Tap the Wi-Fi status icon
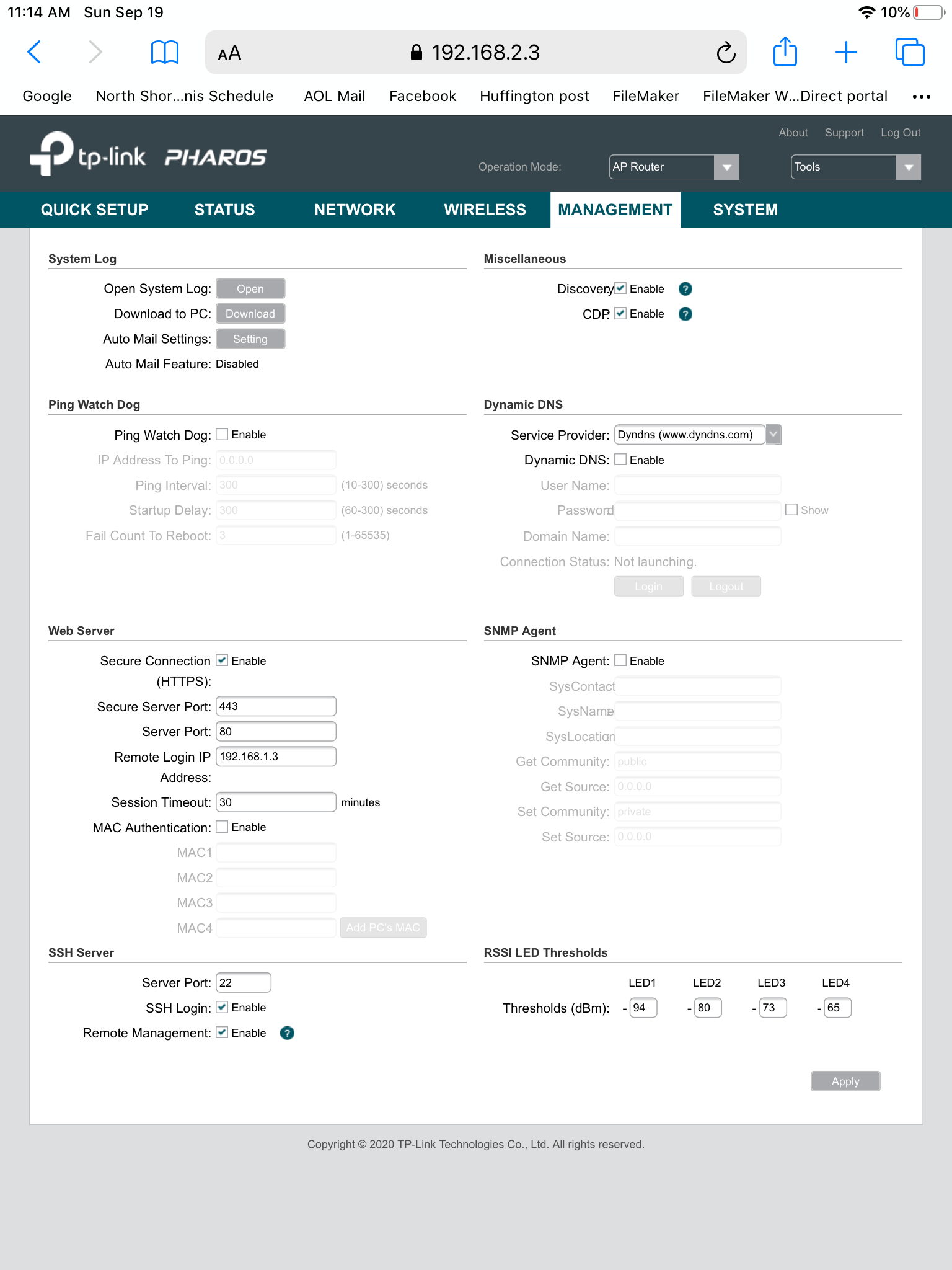The image size is (952, 1270). (866, 12)
